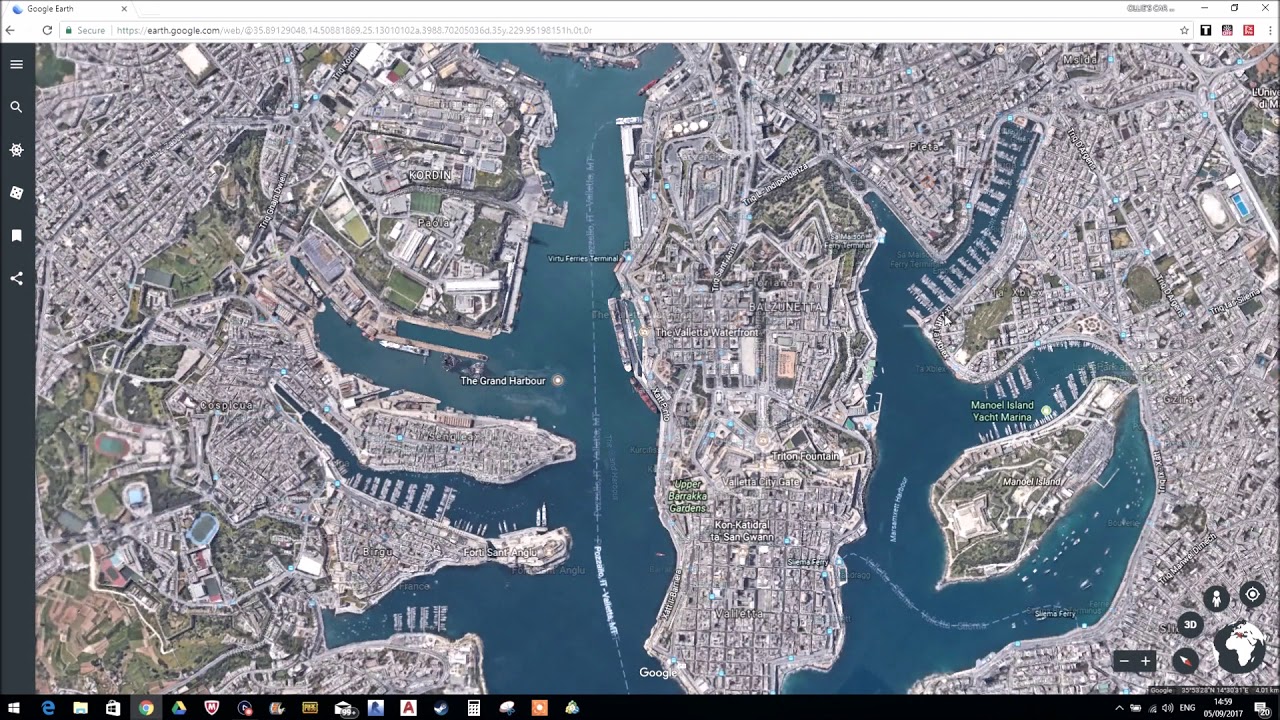Open Calculator from the taskbar
Screen dimensions: 1280x720
[x=474, y=708]
